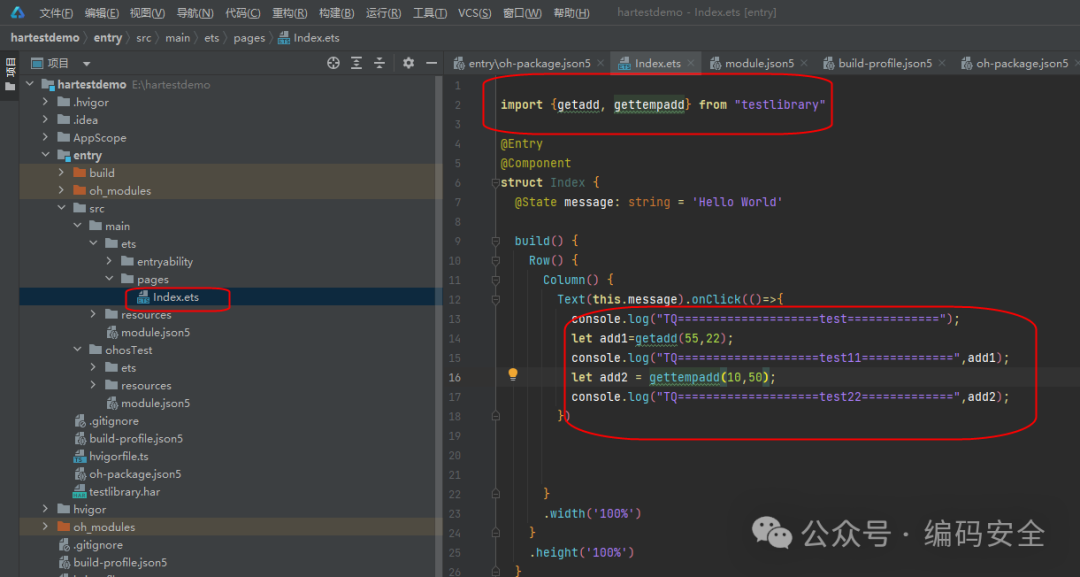
Task: Click the collapse all icon in project panel
Action: pyautogui.click(x=379, y=63)
